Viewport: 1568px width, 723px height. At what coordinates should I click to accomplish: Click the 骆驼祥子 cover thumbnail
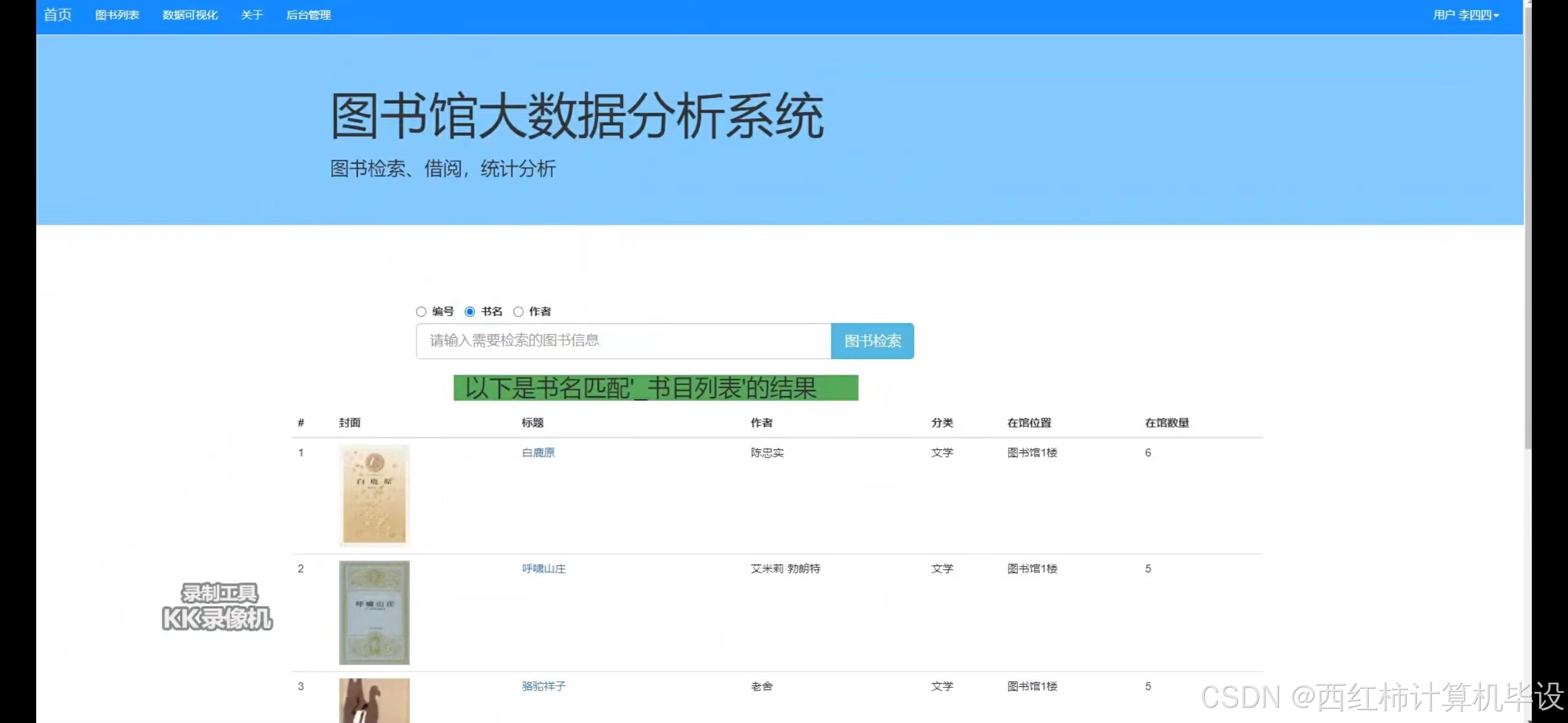(x=374, y=700)
